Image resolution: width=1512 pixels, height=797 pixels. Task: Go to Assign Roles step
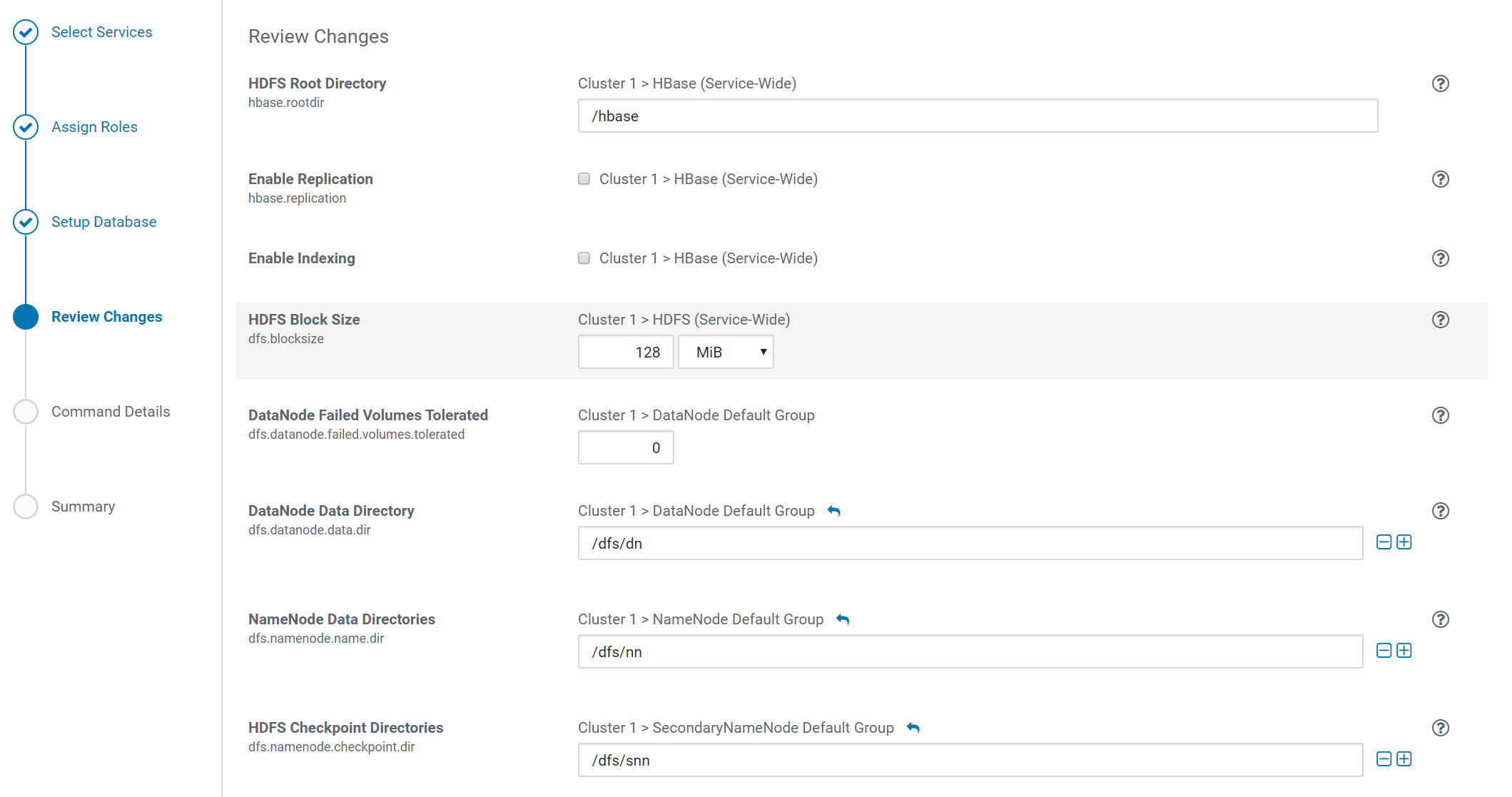tap(94, 127)
